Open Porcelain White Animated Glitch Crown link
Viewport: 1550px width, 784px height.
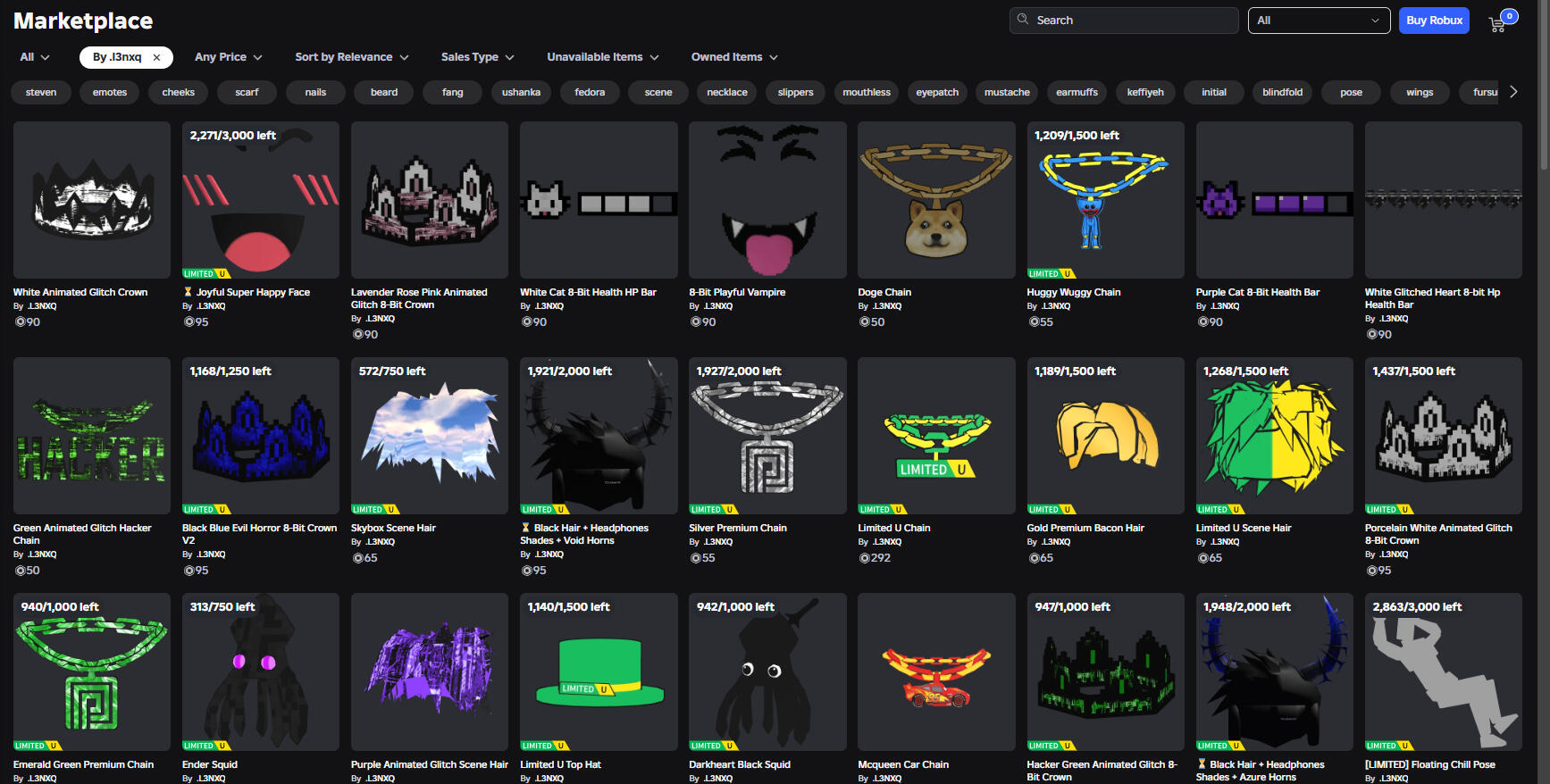(x=1438, y=534)
